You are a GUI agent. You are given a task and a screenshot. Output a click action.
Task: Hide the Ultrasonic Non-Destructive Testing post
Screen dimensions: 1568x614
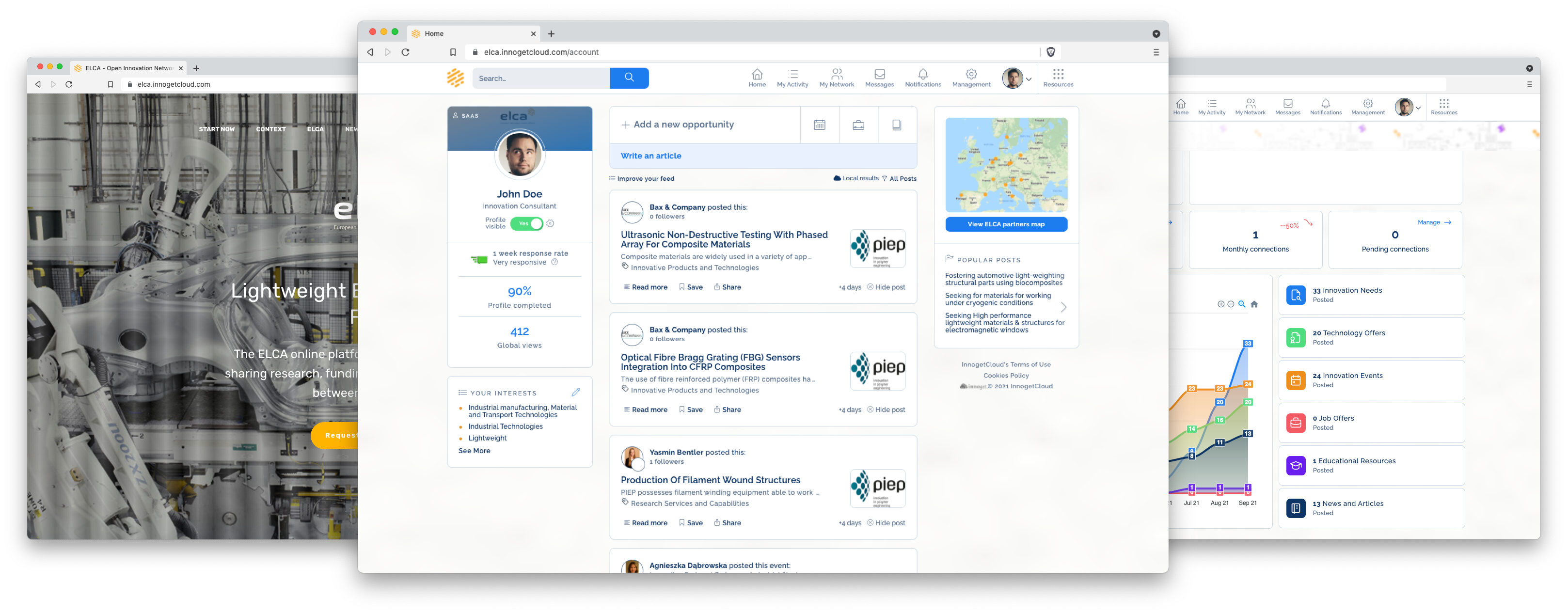pos(886,287)
